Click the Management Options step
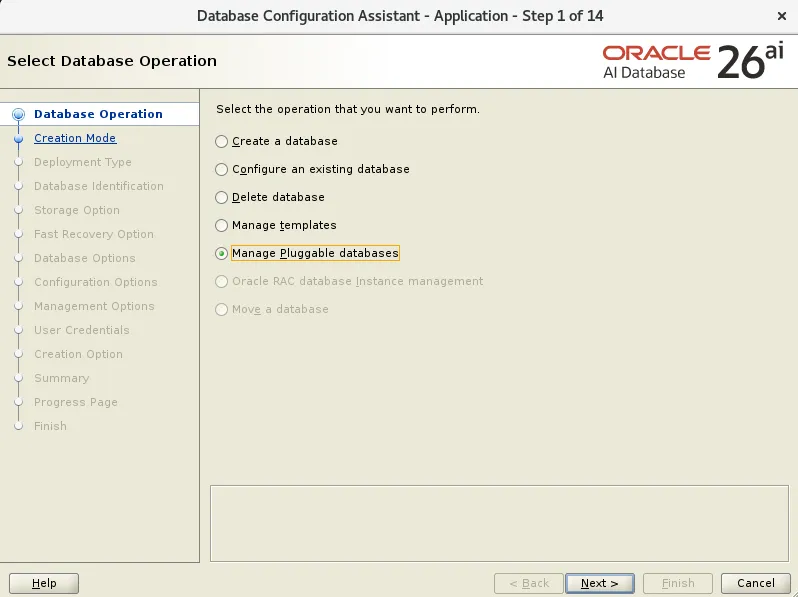 94,306
